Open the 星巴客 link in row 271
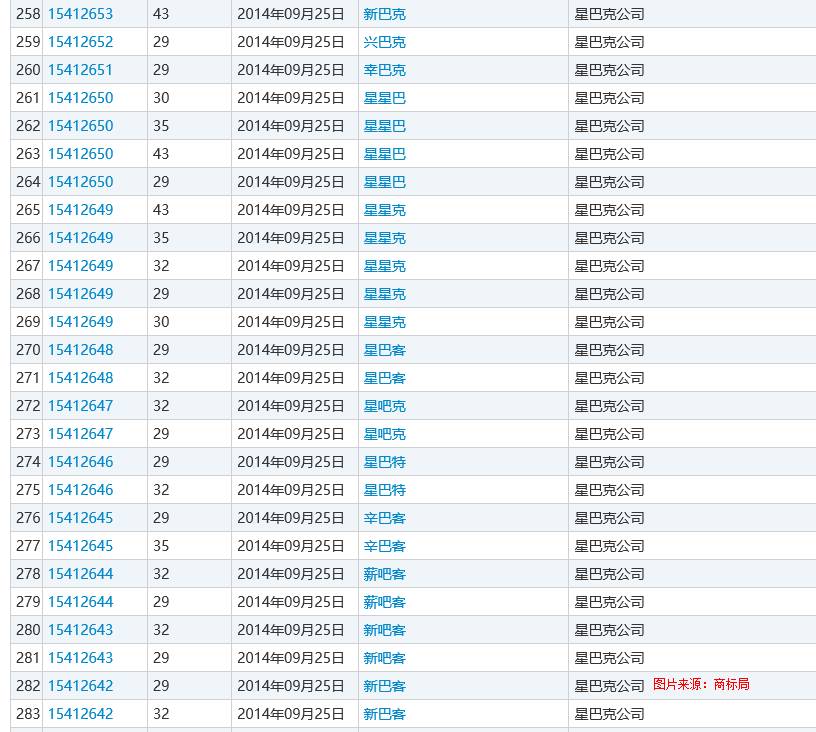 tap(385, 378)
